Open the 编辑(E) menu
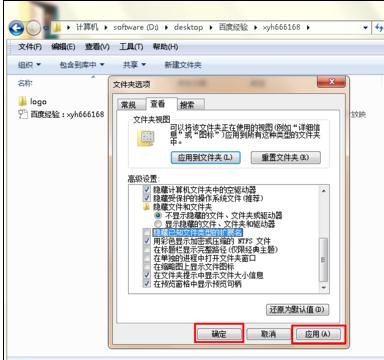This screenshot has width=384, height=360. tap(63, 47)
